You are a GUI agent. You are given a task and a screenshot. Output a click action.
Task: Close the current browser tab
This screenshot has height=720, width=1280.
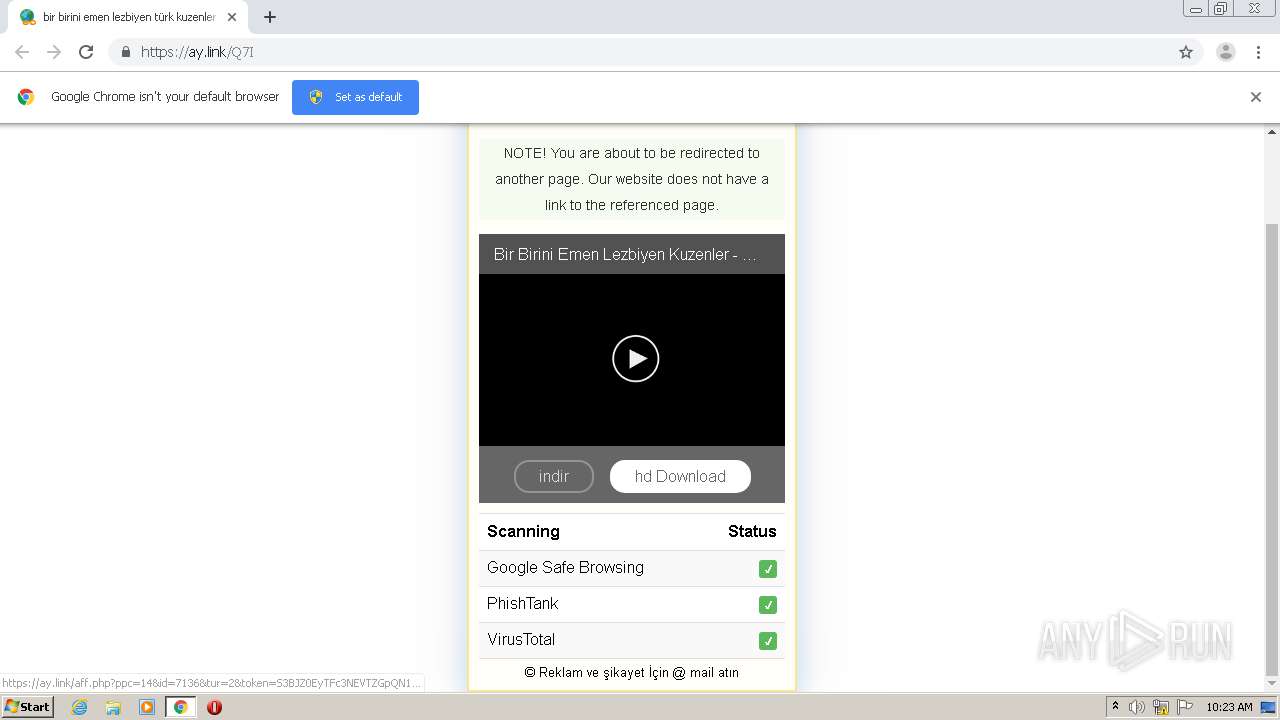[232, 17]
